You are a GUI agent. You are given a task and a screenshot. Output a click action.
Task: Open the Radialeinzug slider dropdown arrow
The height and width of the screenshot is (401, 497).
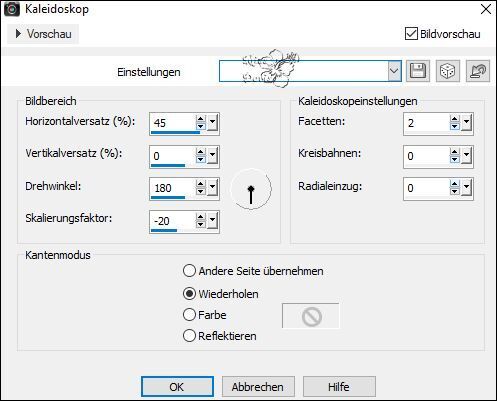tap(467, 188)
